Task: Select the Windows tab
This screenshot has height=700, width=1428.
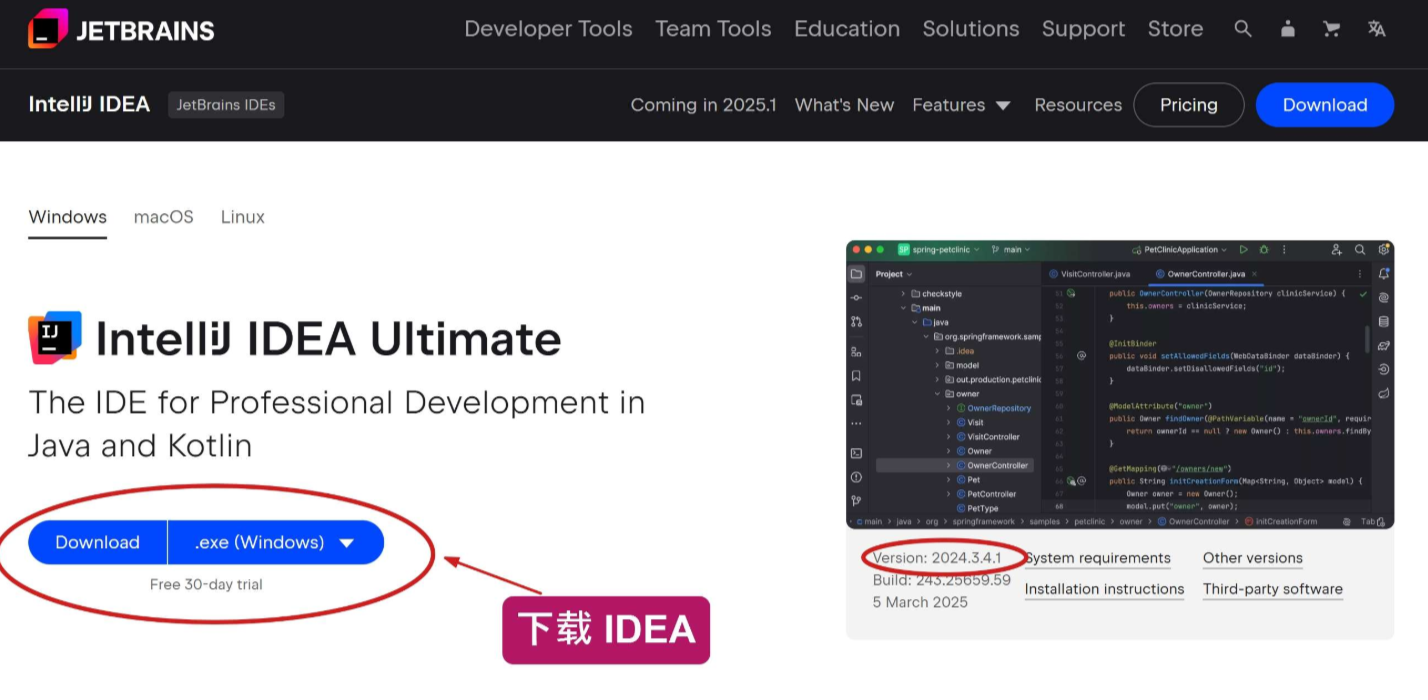Action: (x=67, y=218)
